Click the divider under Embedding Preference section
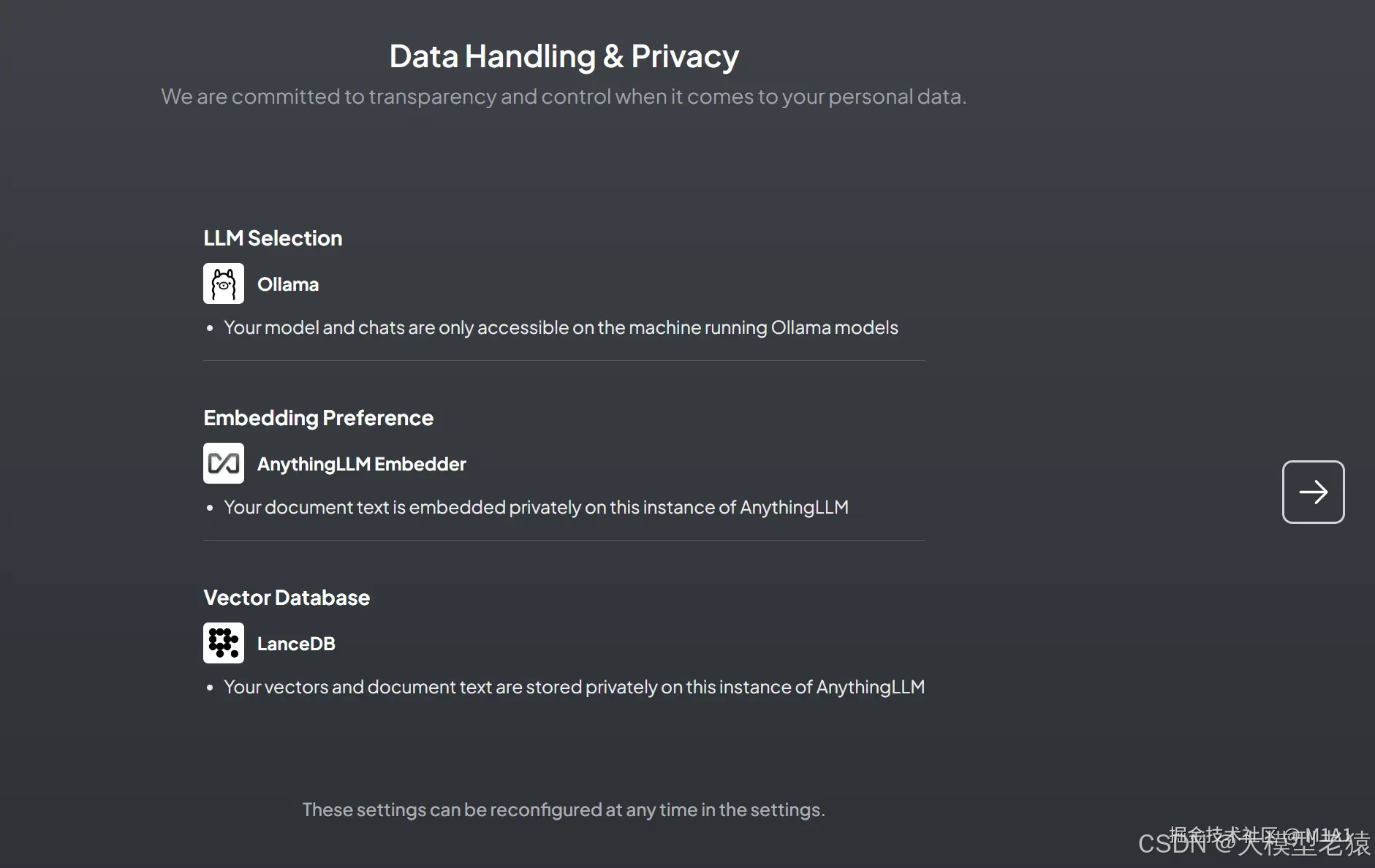This screenshot has width=1375, height=868. click(564, 540)
